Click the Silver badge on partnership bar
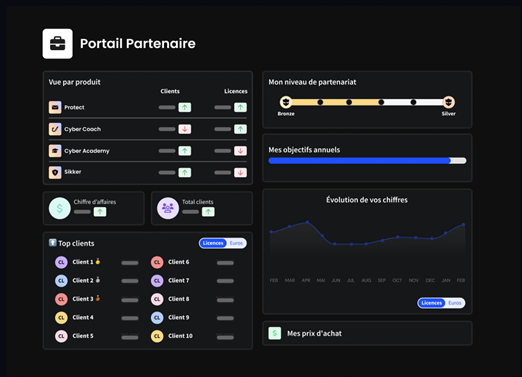This screenshot has width=522, height=377. click(x=449, y=102)
